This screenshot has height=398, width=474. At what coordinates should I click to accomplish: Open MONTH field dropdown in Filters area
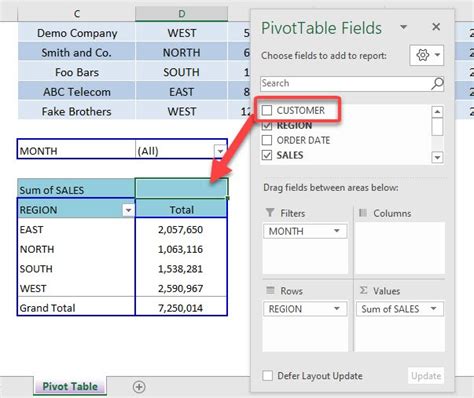337,231
